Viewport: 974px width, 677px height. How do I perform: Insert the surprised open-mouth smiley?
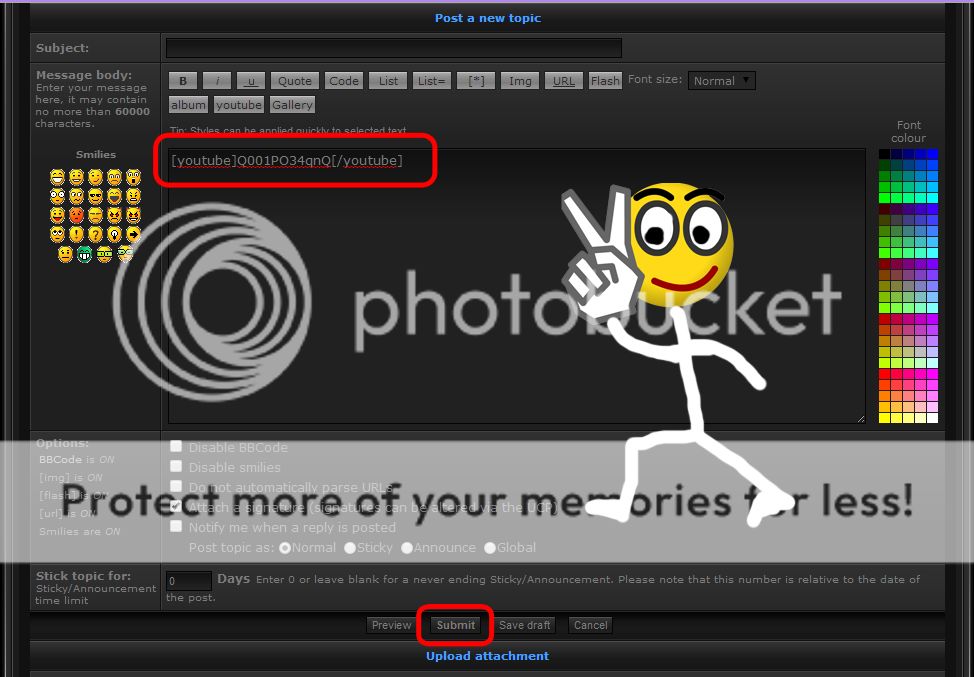pos(133,178)
